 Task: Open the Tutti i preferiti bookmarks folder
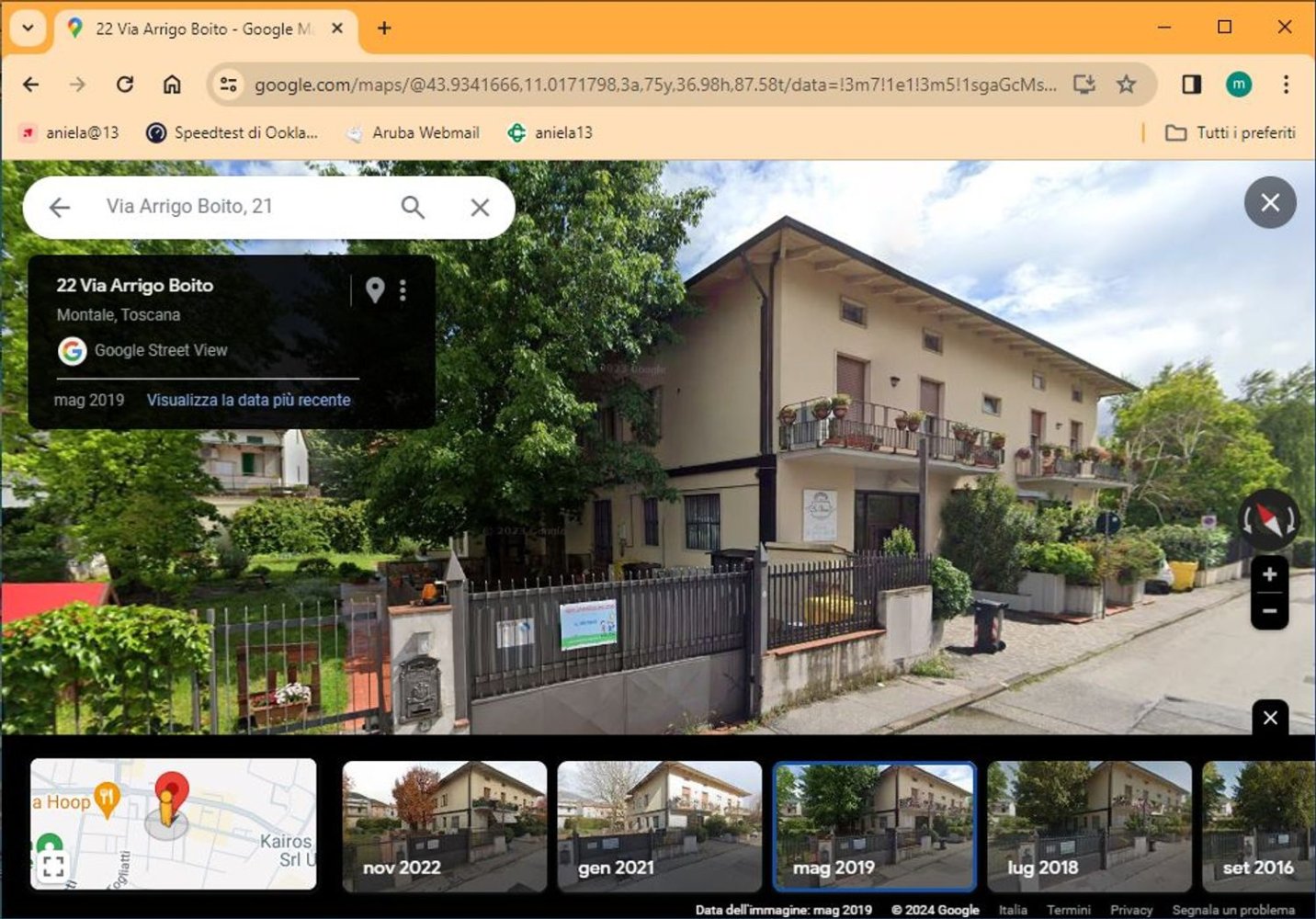pyautogui.click(x=1229, y=132)
